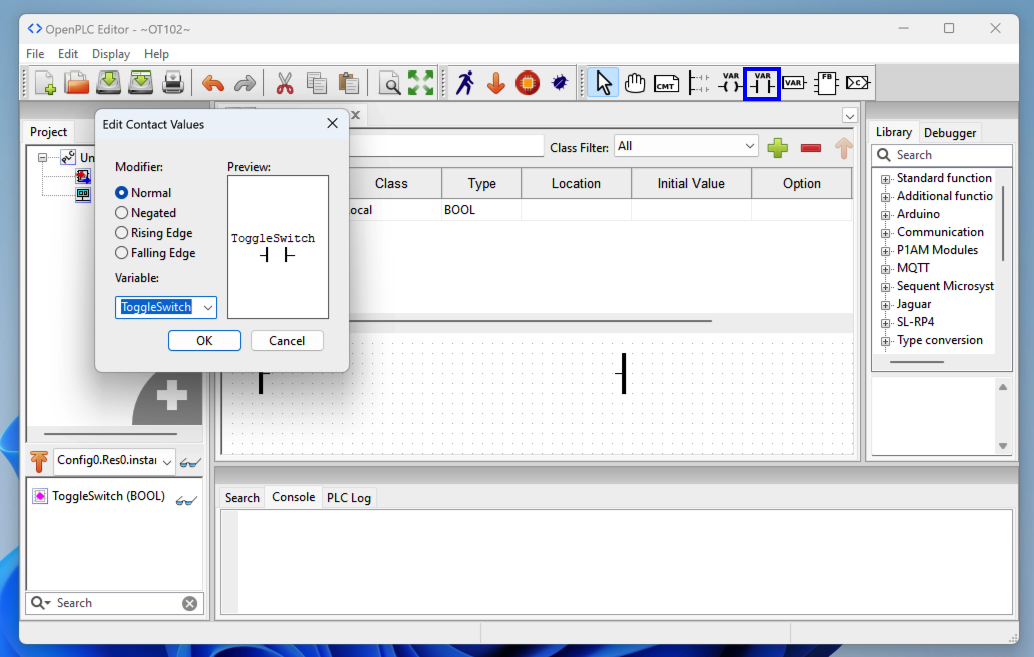Select the power rail tool
This screenshot has width=1034, height=657.
click(698, 83)
